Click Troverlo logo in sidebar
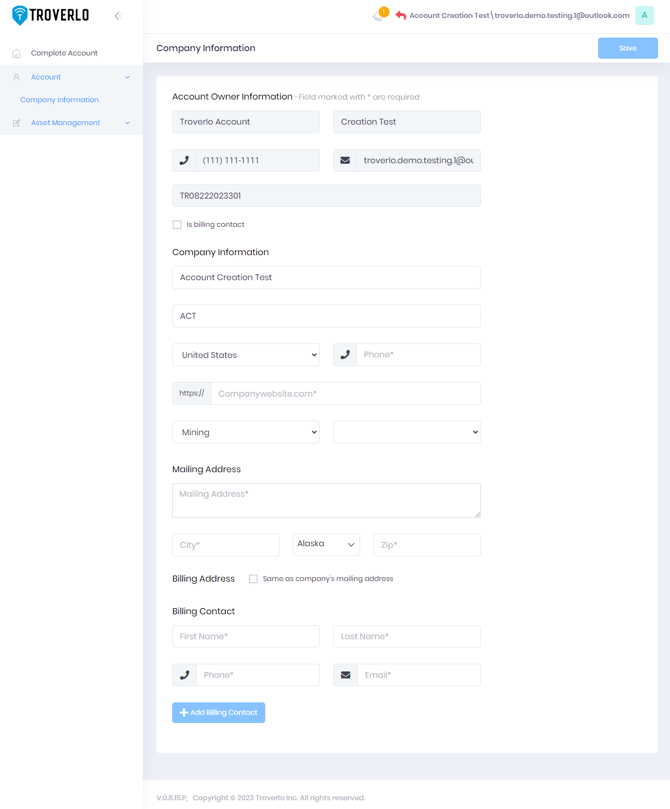This screenshot has height=809, width=670. point(51,15)
